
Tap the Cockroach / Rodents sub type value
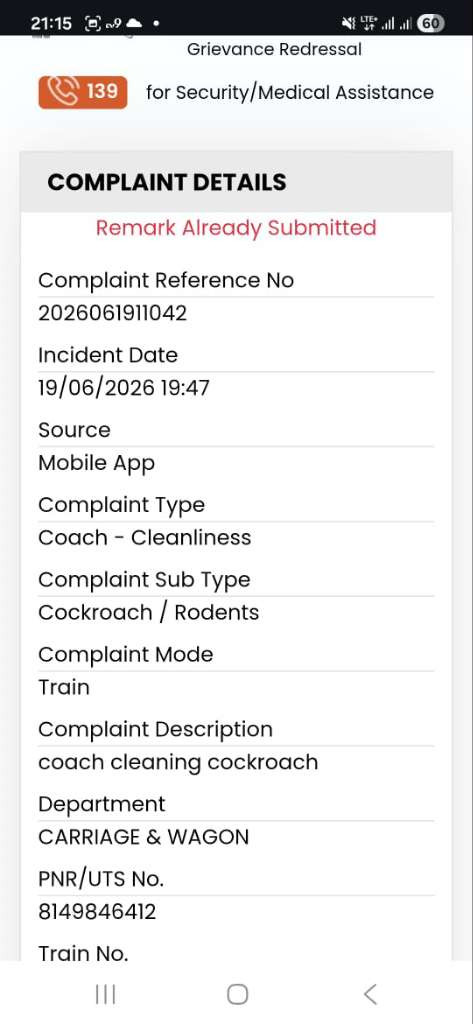148,613
